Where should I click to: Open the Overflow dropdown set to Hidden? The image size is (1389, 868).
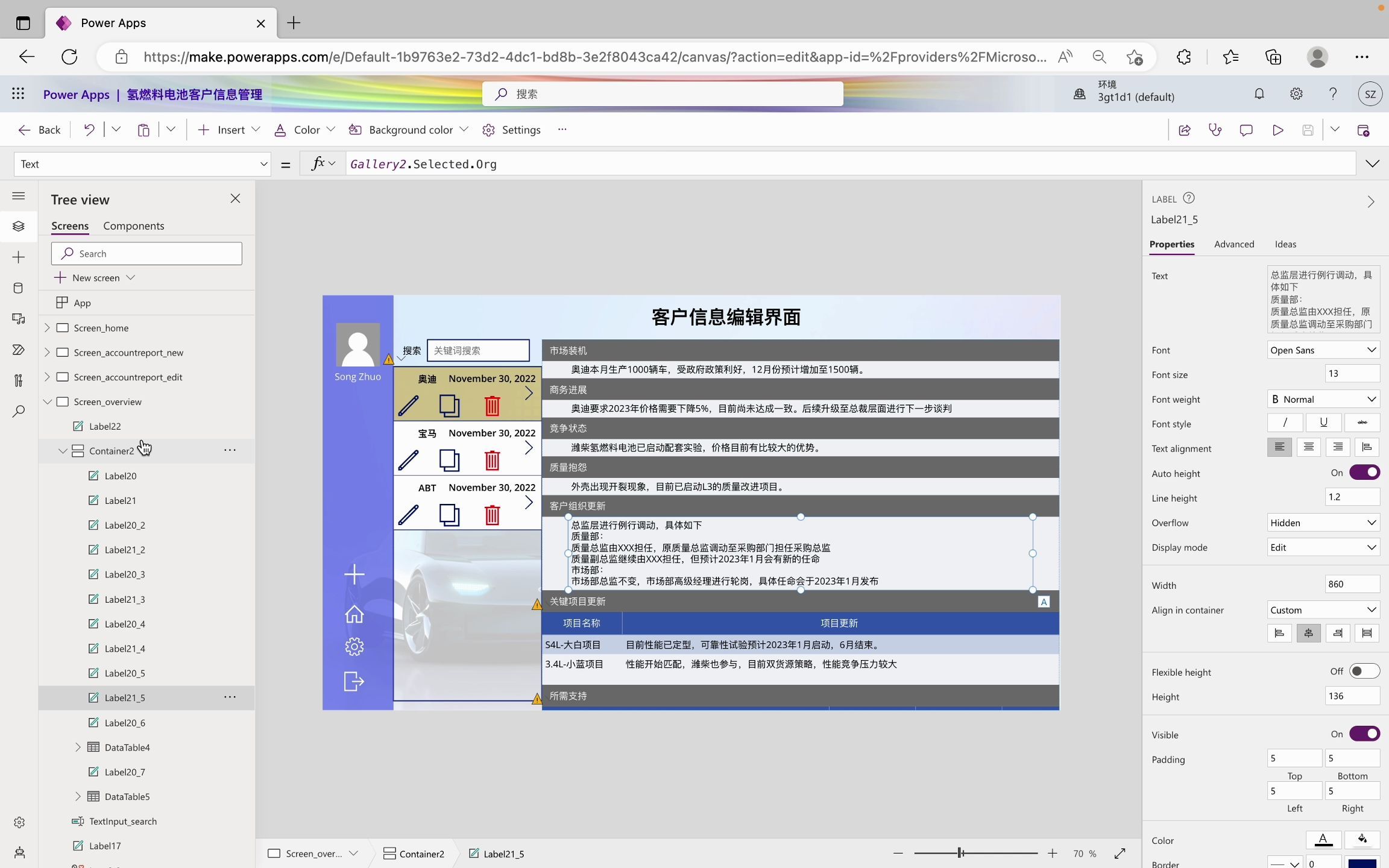[1323, 522]
